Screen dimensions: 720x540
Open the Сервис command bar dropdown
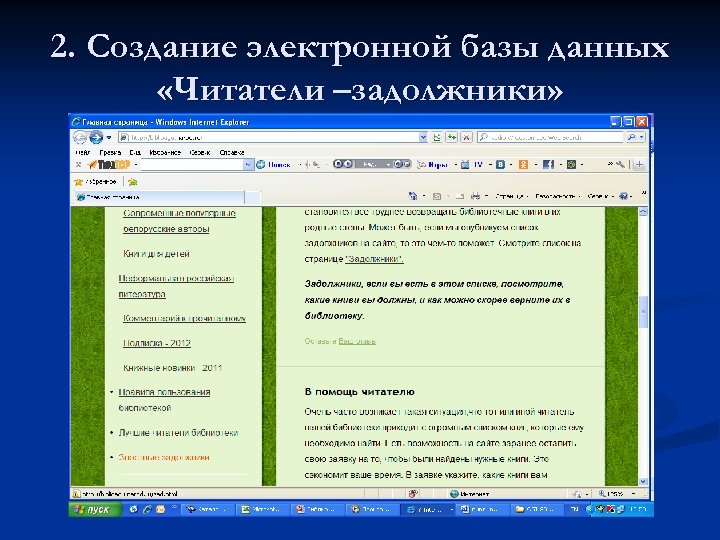click(x=600, y=196)
